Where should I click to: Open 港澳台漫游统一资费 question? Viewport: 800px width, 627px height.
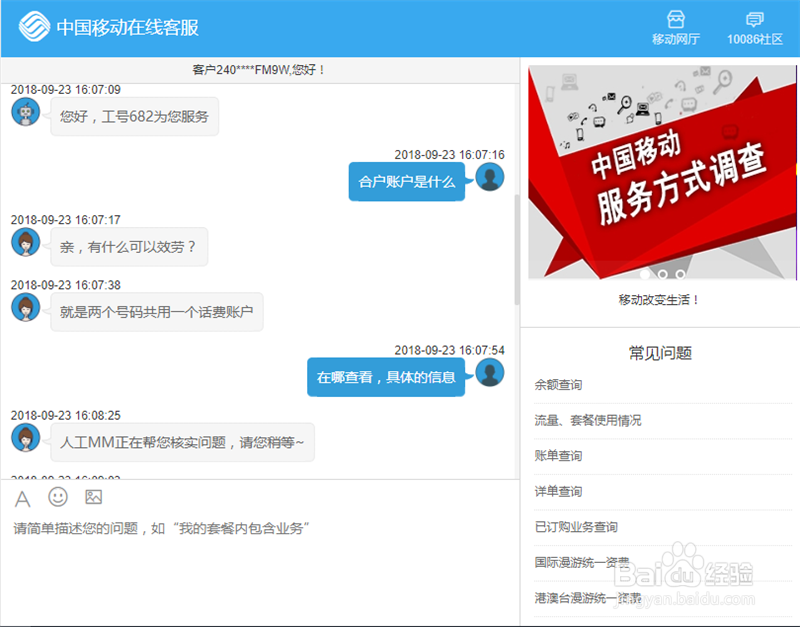coord(588,598)
